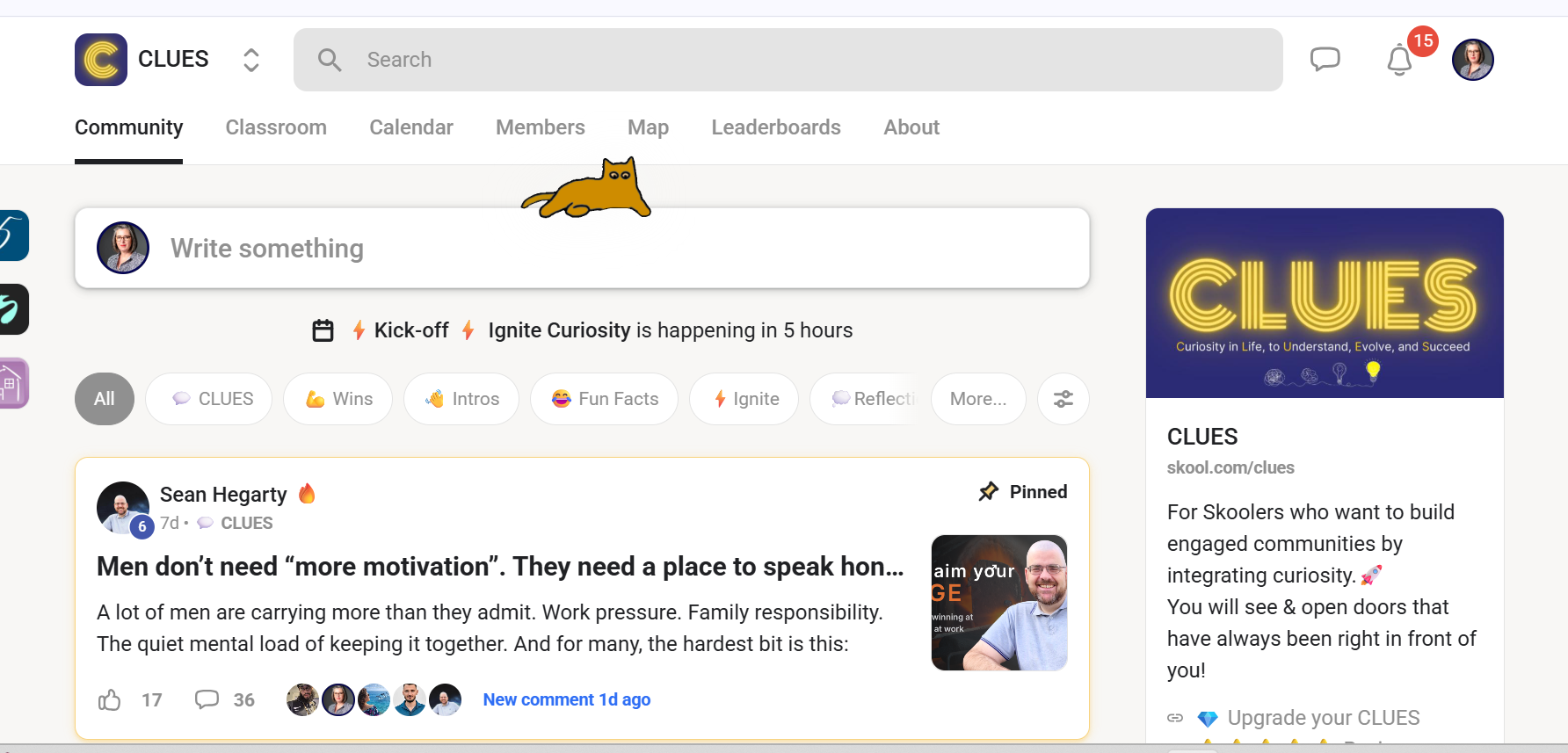Click the CLUES logo icon

pos(101,60)
